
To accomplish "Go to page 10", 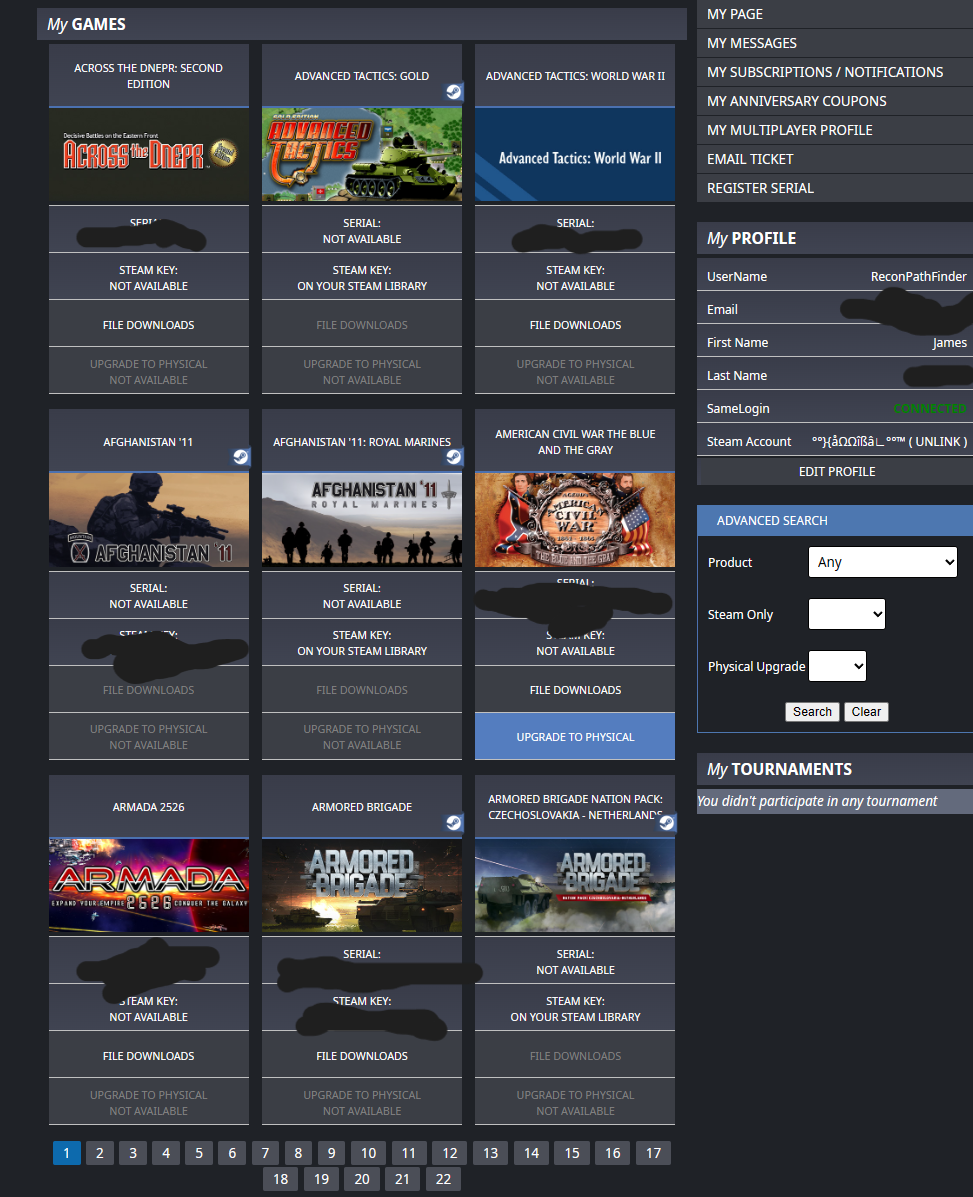I will click(x=369, y=1153).
